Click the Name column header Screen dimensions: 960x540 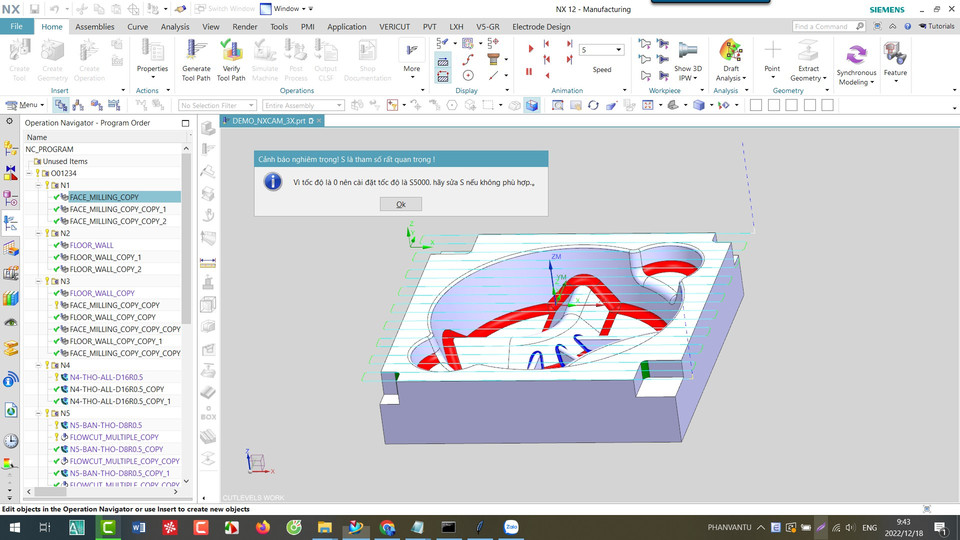tap(37, 137)
